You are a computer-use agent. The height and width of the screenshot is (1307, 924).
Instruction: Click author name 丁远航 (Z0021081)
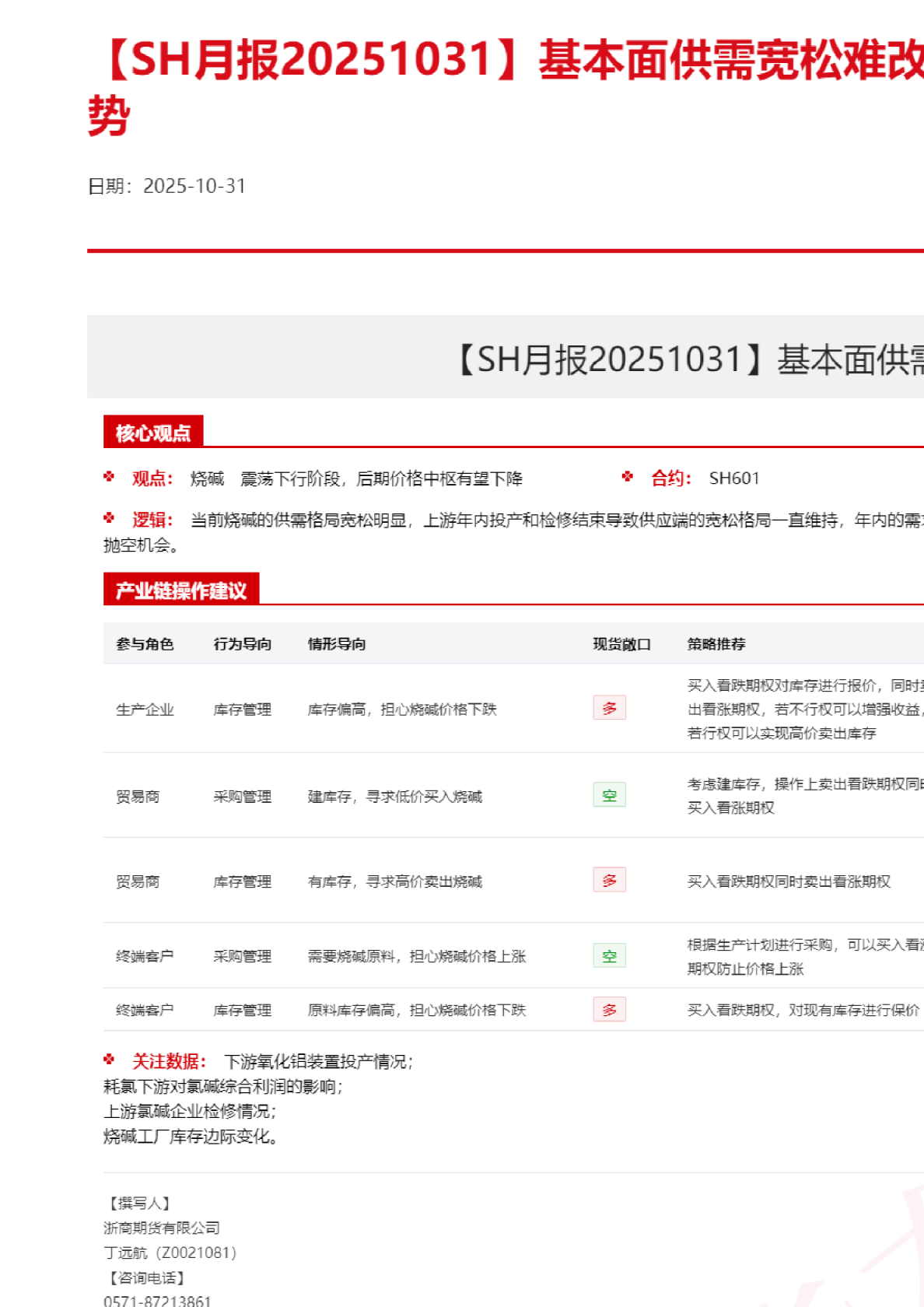click(170, 1253)
